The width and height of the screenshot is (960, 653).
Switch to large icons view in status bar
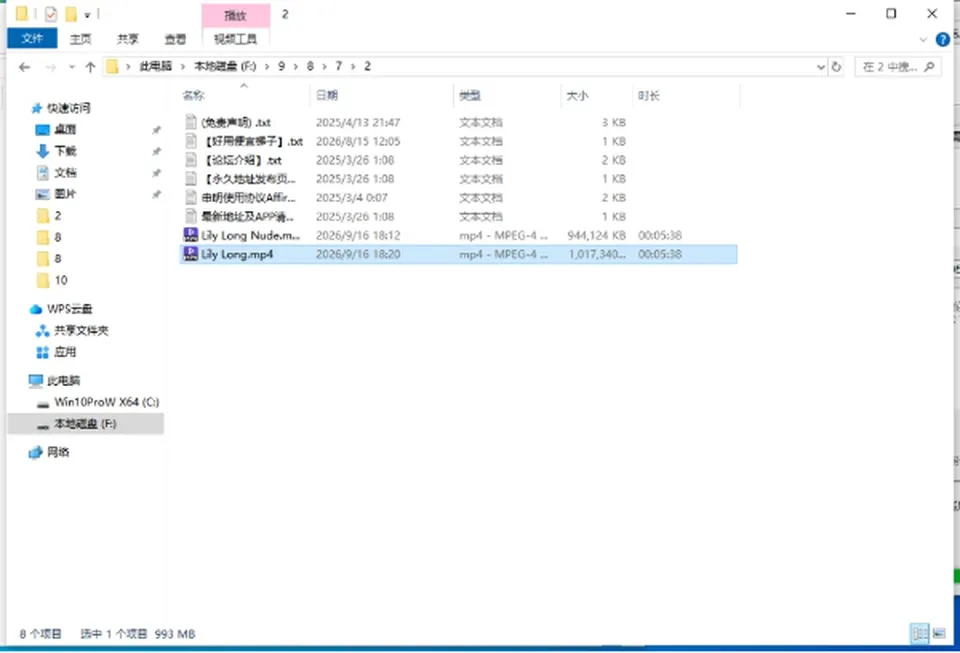[939, 634]
